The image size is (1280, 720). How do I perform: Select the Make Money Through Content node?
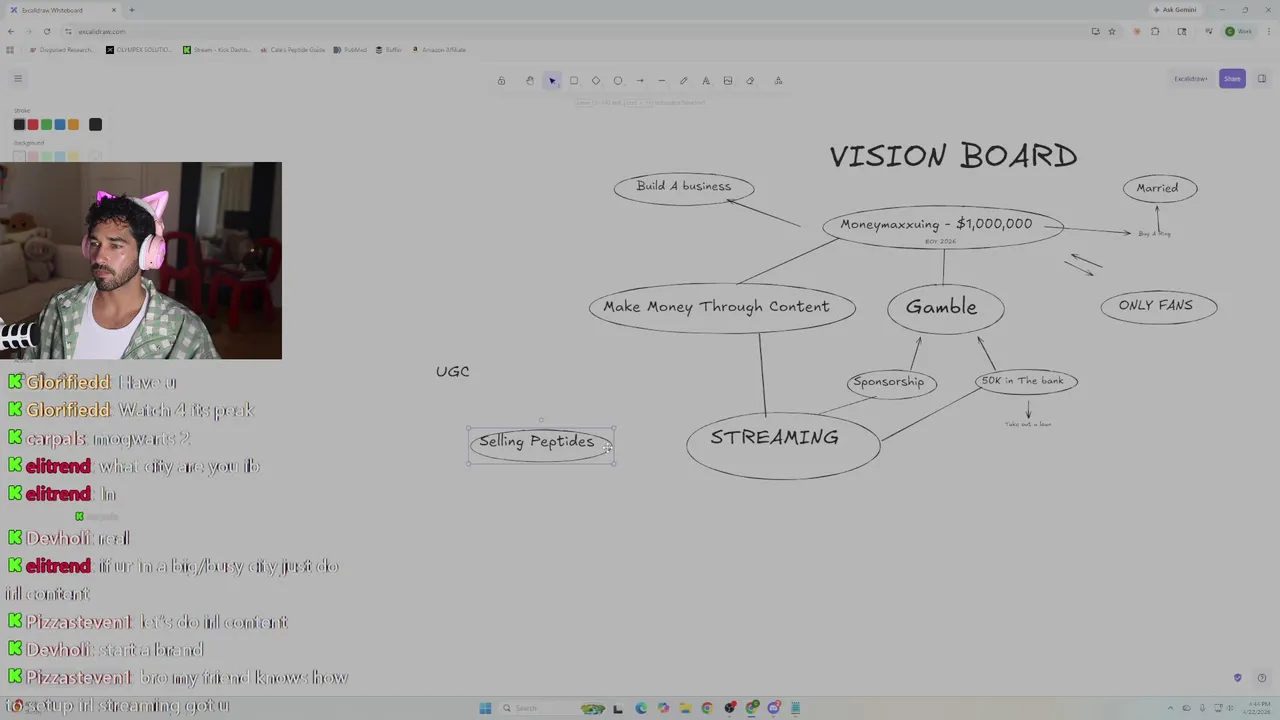coord(722,307)
